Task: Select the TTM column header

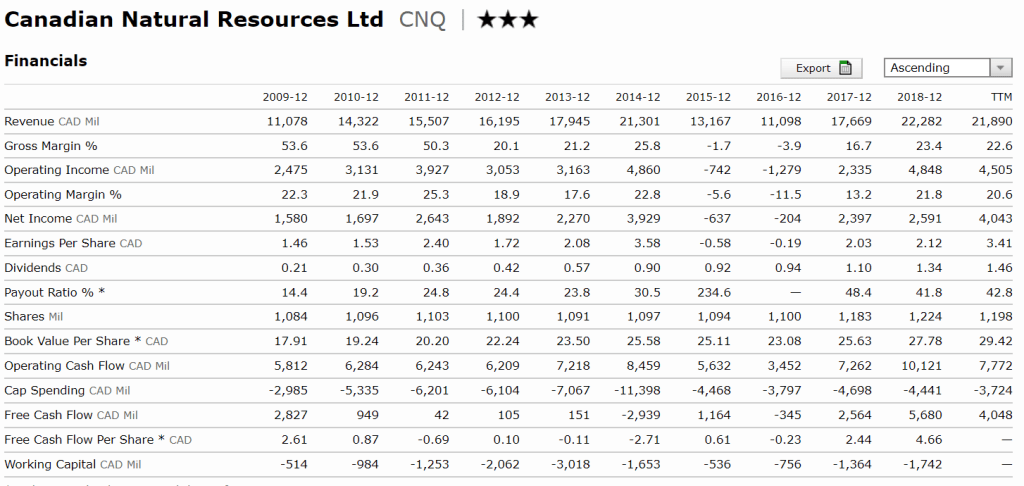Action: 1001,97
